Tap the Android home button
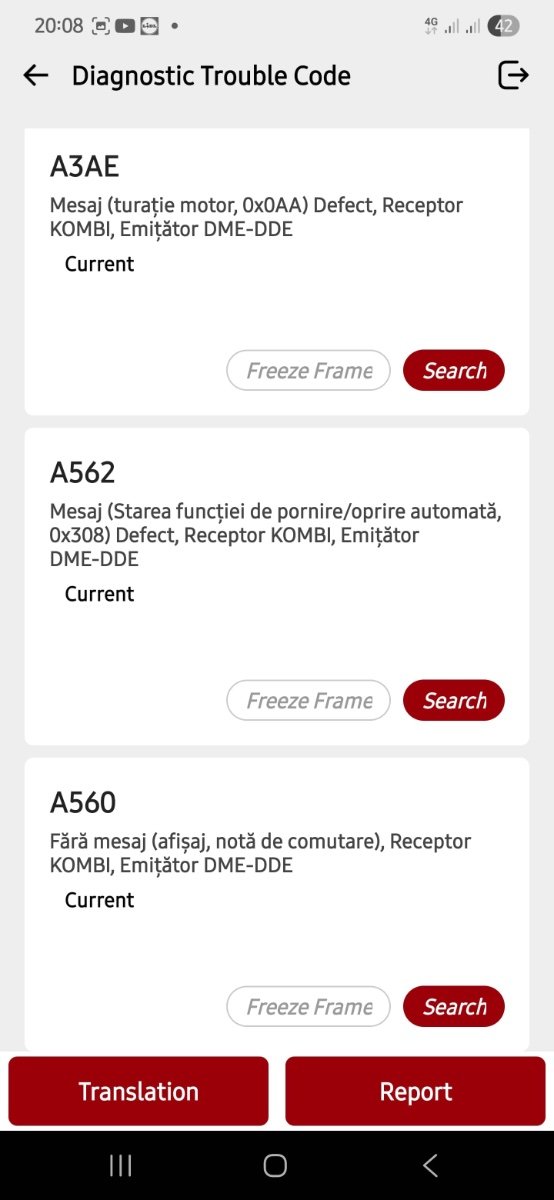554x1200 pixels. point(275,1165)
